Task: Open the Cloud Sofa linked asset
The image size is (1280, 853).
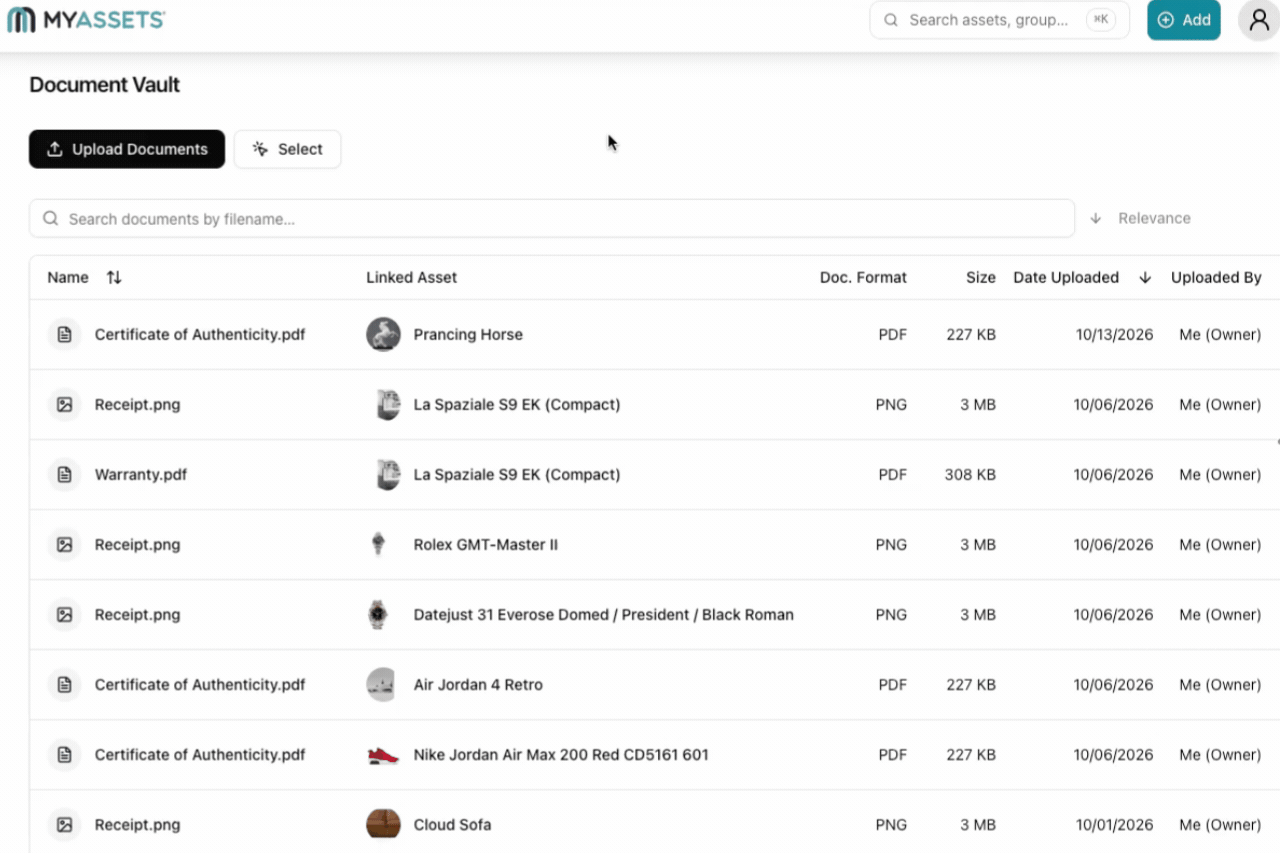Action: click(x=452, y=825)
